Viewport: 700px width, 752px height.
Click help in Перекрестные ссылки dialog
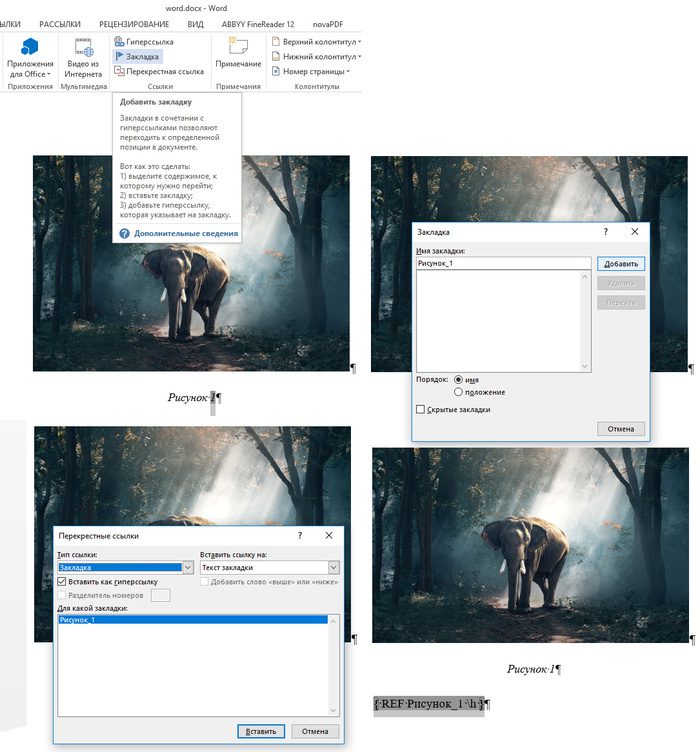(x=300, y=535)
